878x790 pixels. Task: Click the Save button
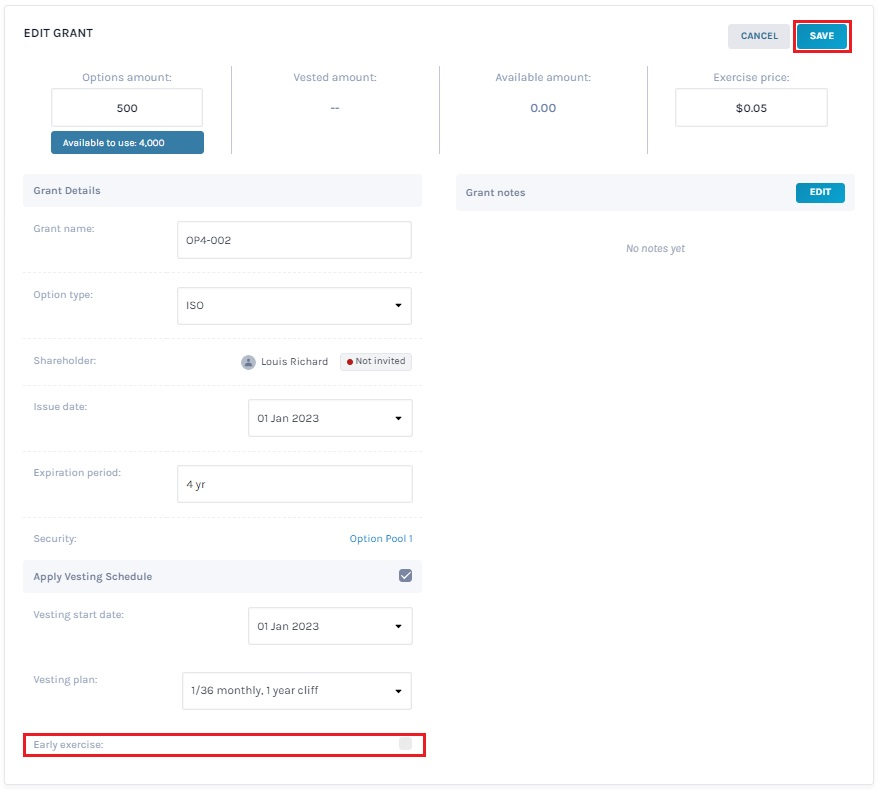tap(821, 36)
